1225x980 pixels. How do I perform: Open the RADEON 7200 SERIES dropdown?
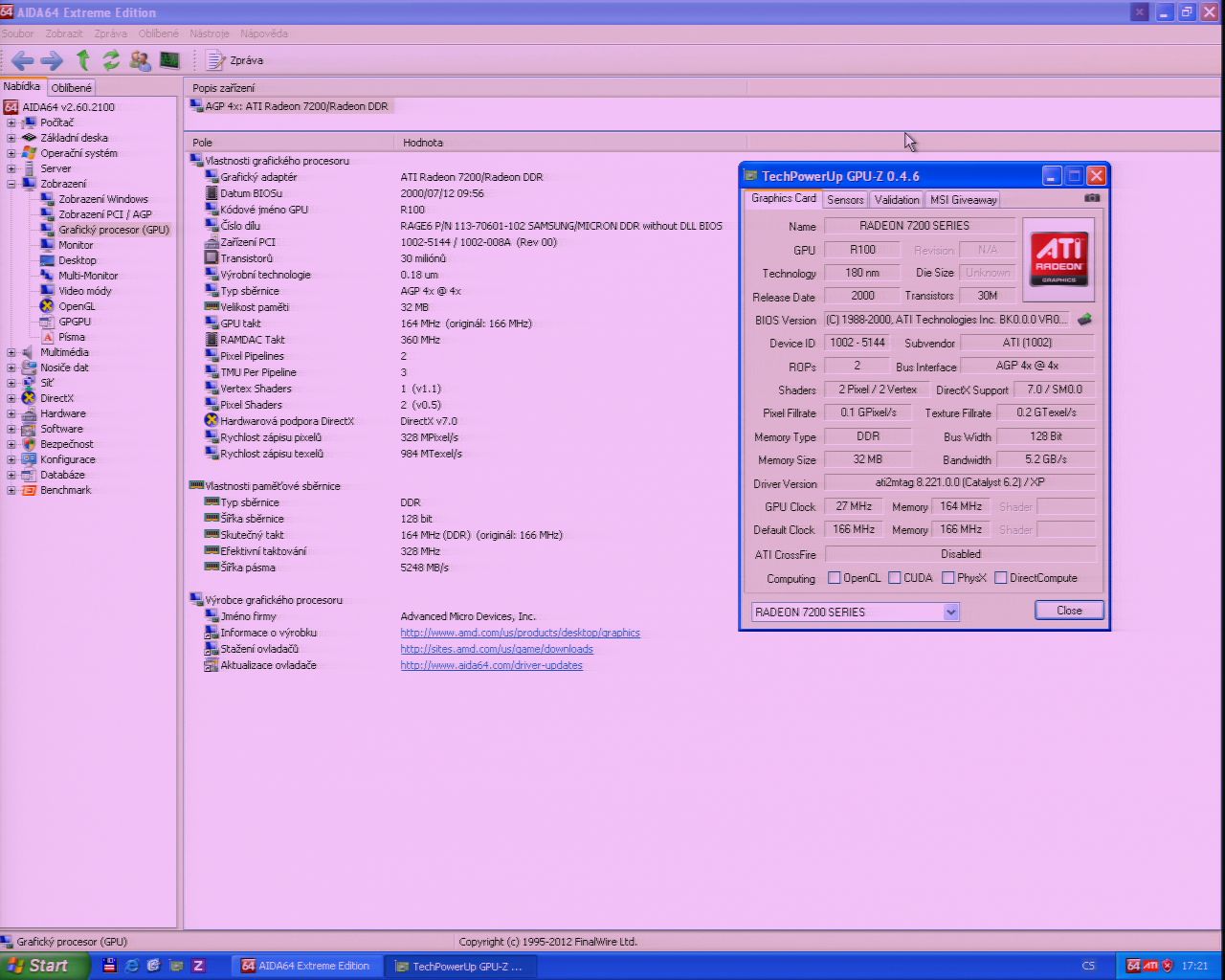(x=950, y=612)
